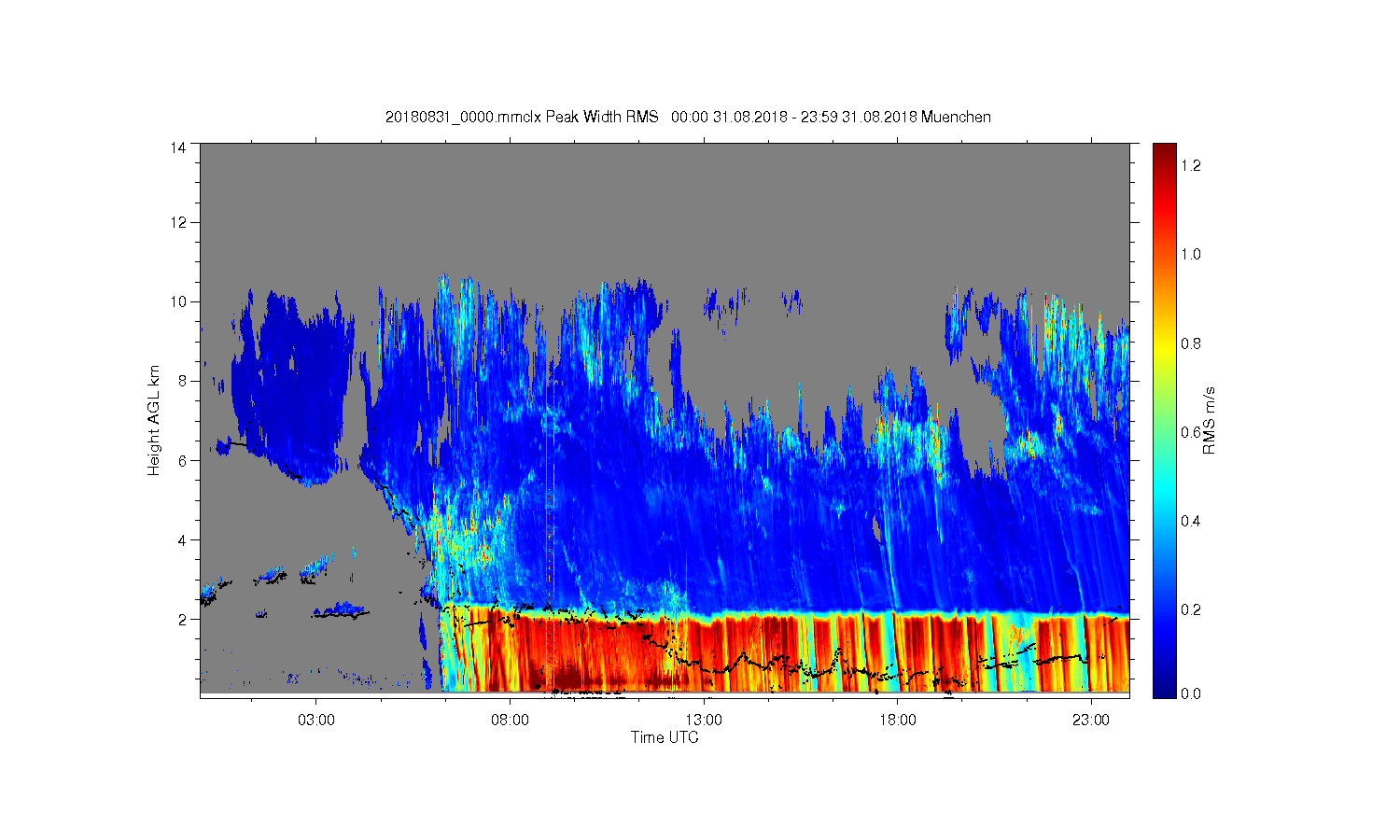The width and height of the screenshot is (1400, 840).
Task: Click the colorbar value 0.8
Action: click(x=1191, y=343)
